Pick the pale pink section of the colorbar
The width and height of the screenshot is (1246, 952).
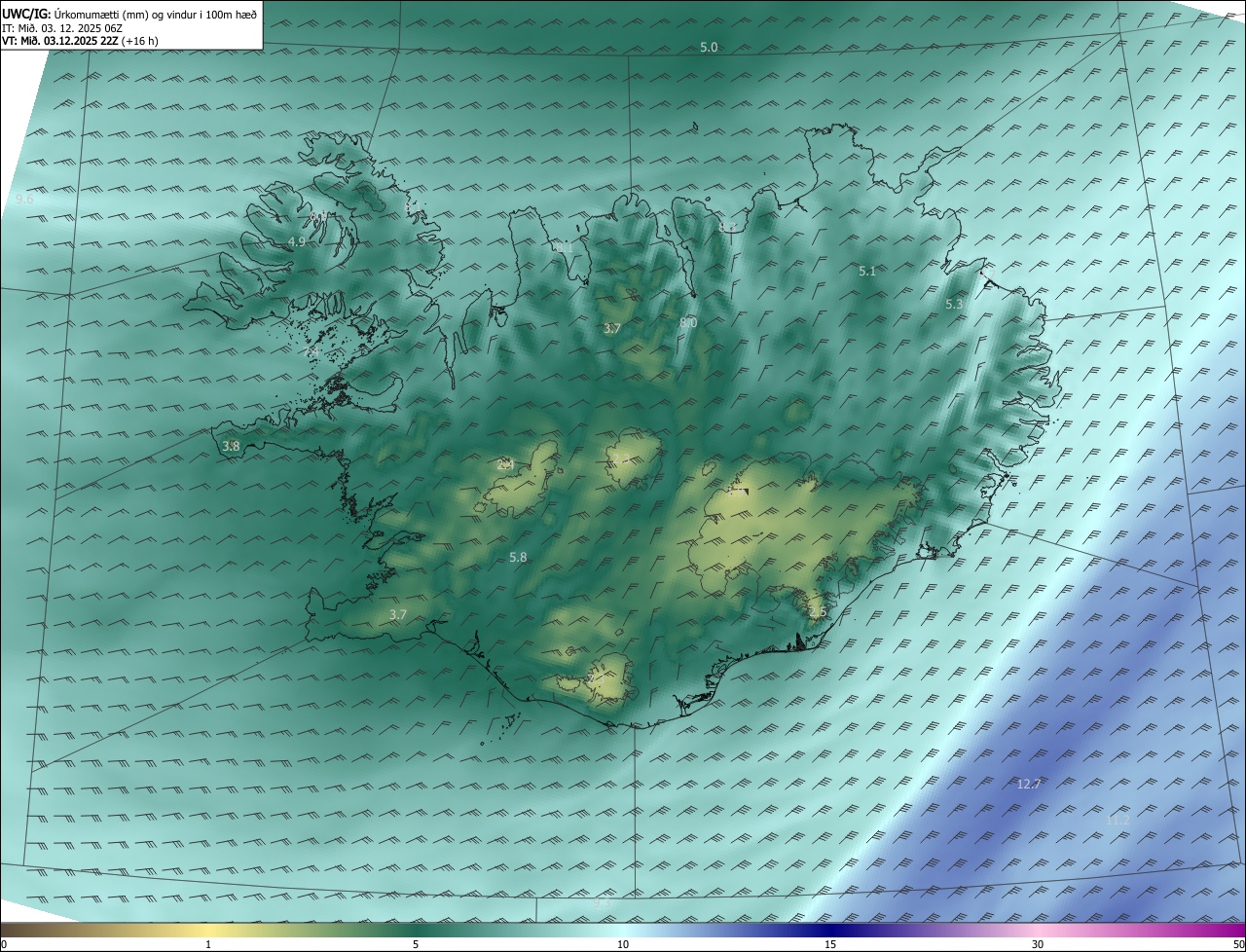click(x=1038, y=931)
